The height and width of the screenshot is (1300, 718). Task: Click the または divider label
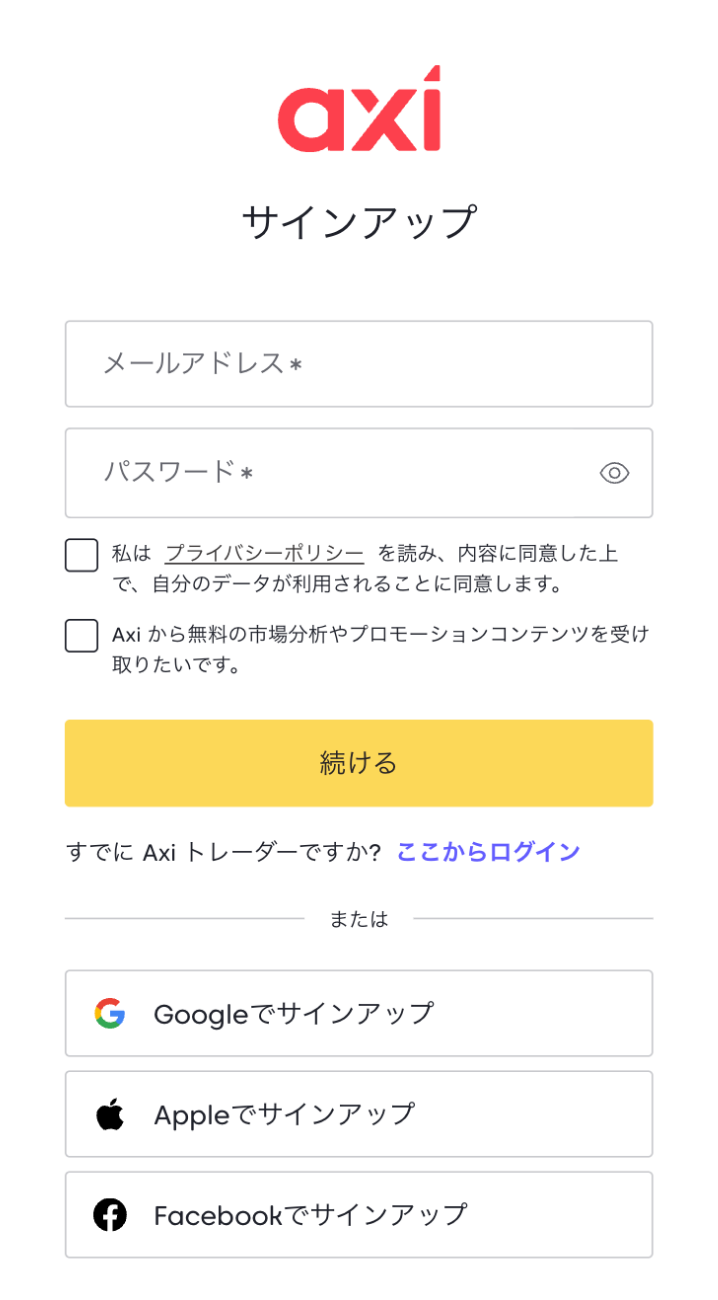[x=359, y=919]
